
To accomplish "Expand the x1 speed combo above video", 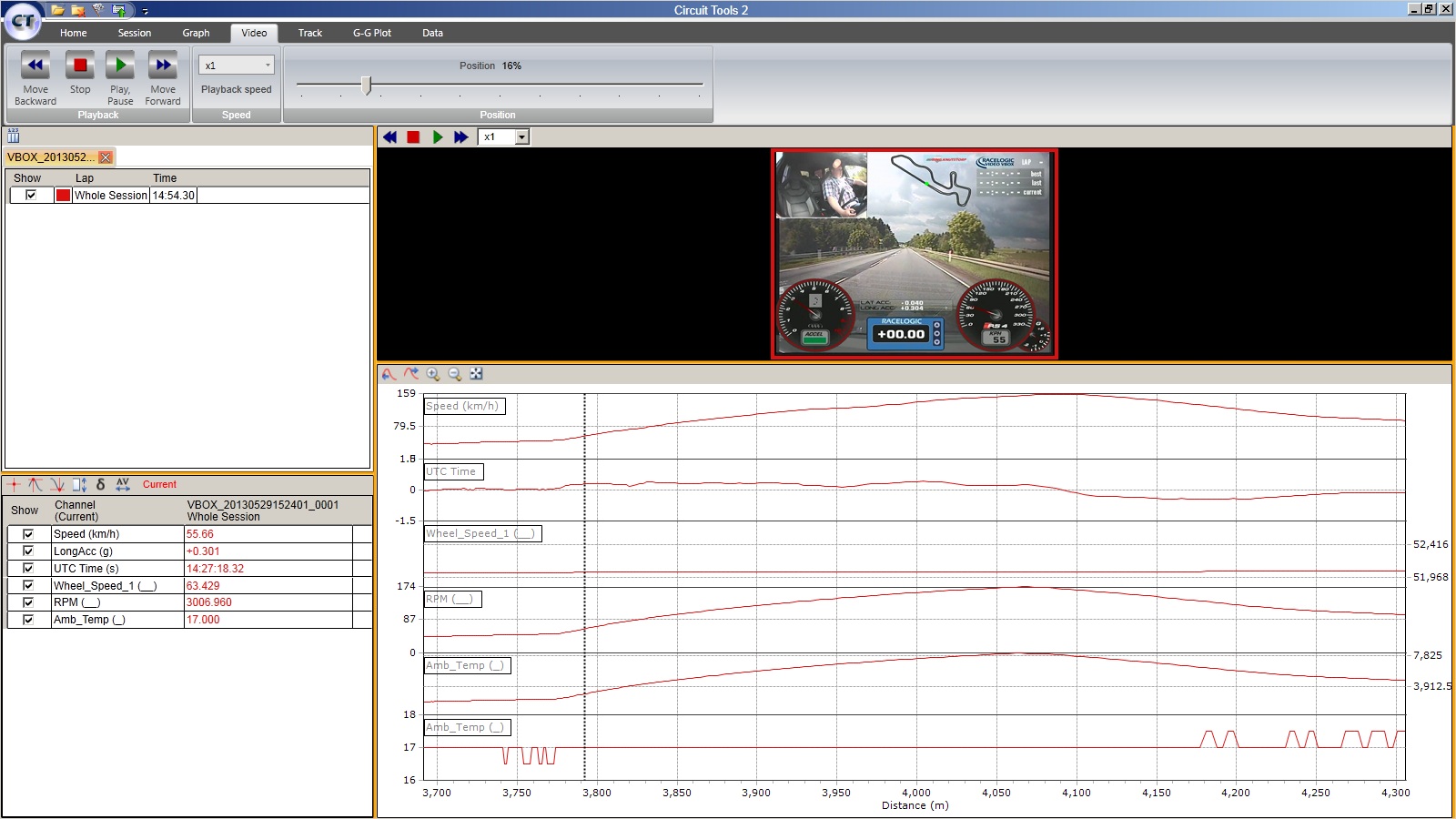I will (521, 137).
